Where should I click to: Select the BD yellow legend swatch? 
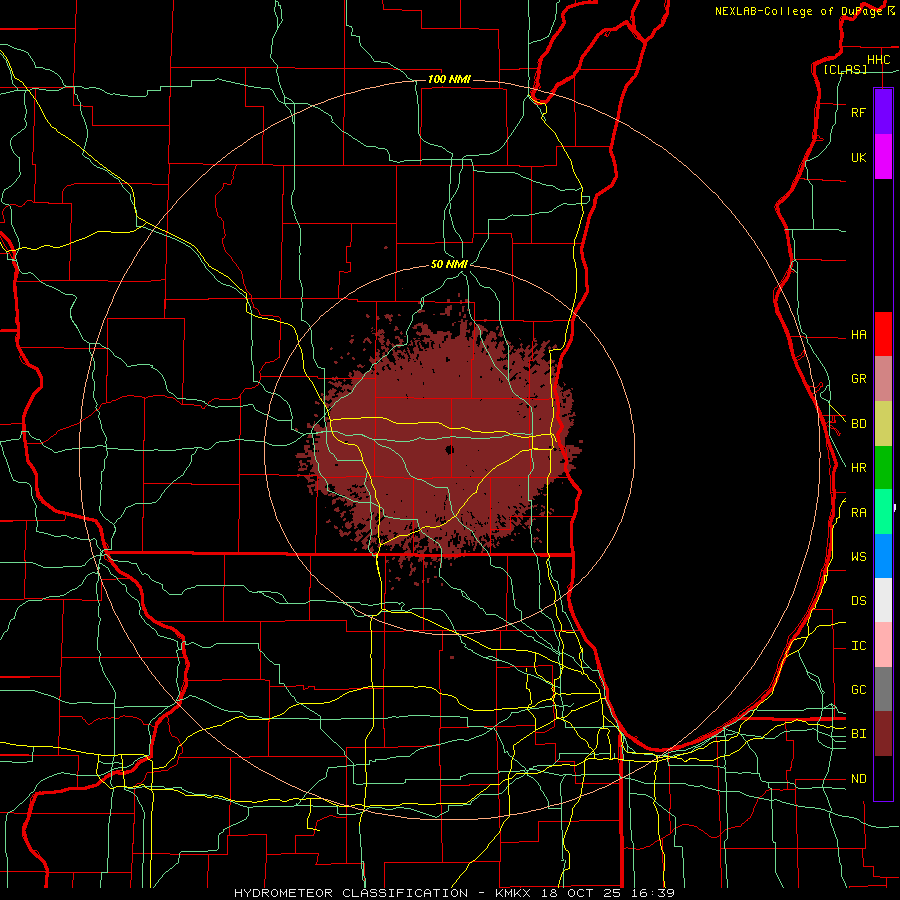point(883,424)
